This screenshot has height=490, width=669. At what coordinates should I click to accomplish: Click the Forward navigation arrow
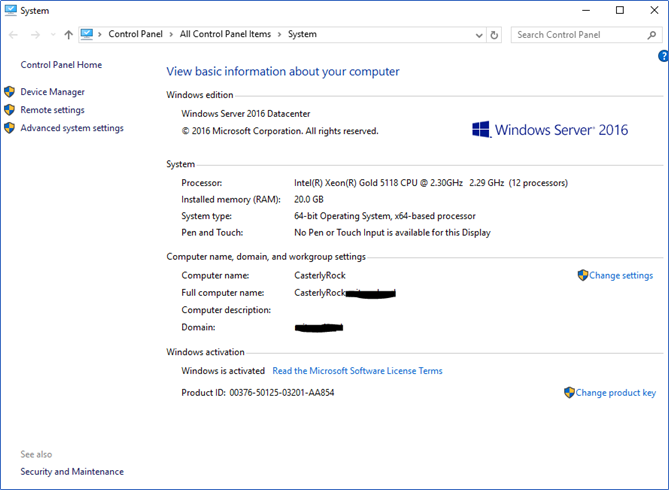click(x=35, y=35)
